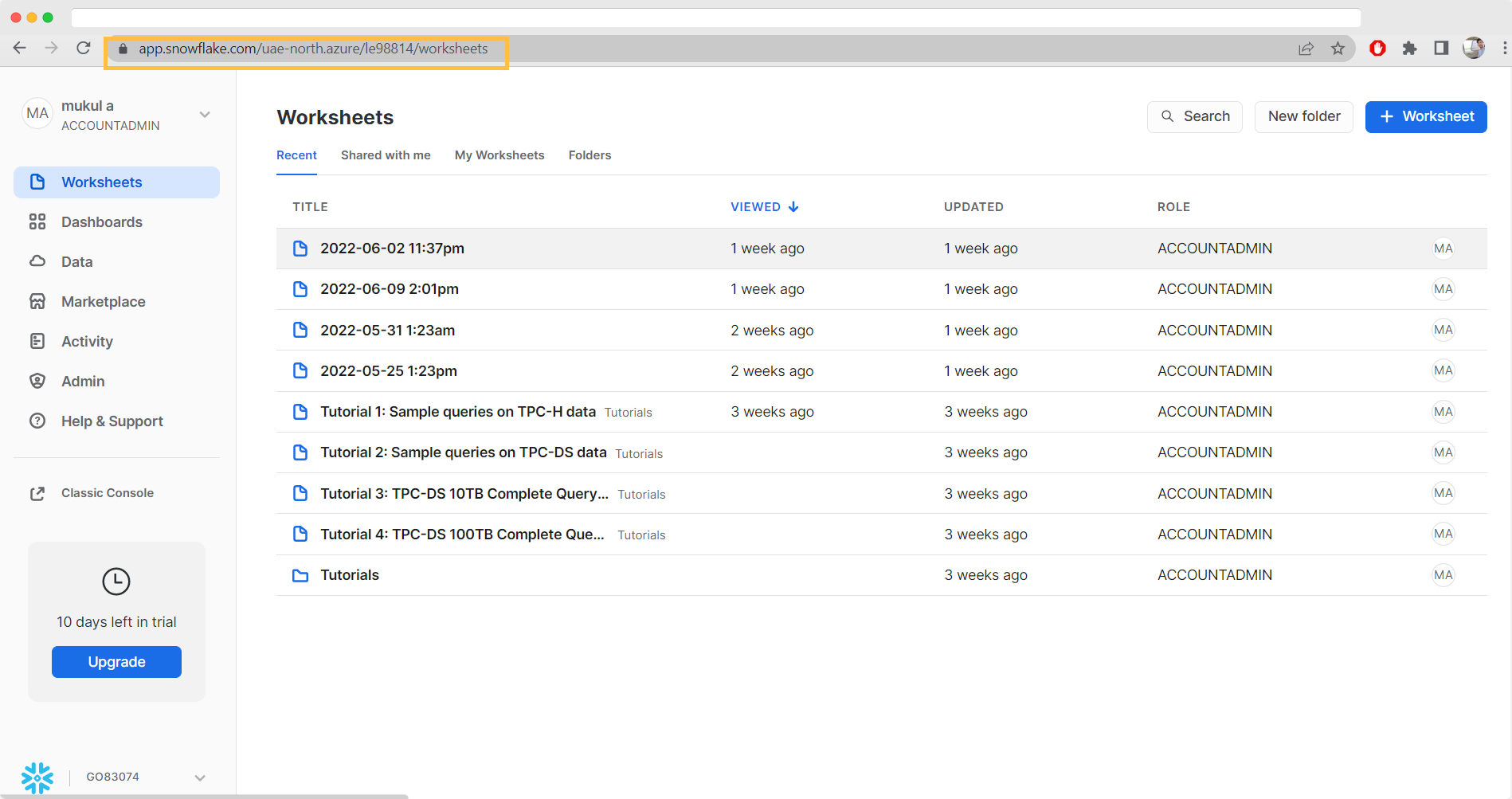This screenshot has height=799, width=1512.
Task: Expand the mukul a account menu
Action: tap(205, 115)
